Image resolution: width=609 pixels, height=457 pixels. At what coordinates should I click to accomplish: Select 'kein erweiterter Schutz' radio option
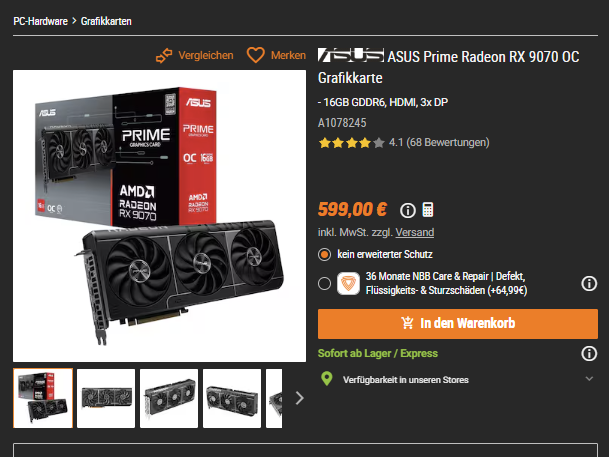tap(324, 255)
